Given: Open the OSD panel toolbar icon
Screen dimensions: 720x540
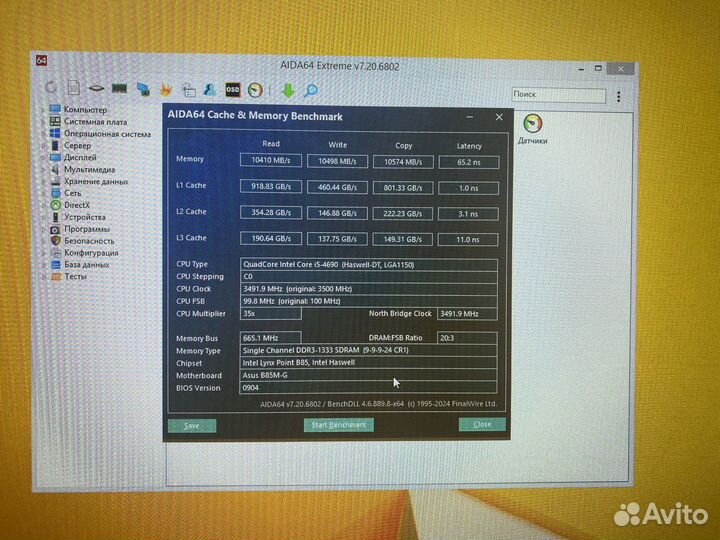Looking at the screenshot, I should 233,90.
